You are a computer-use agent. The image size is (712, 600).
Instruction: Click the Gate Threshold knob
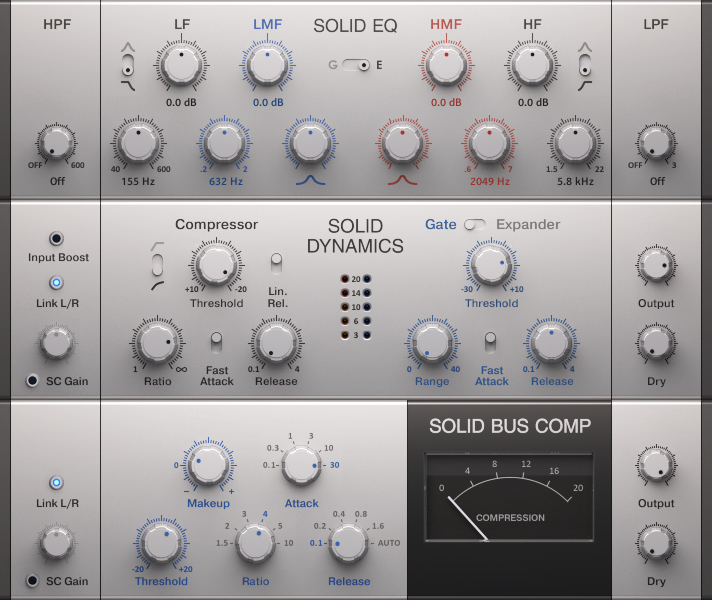[x=491, y=265]
